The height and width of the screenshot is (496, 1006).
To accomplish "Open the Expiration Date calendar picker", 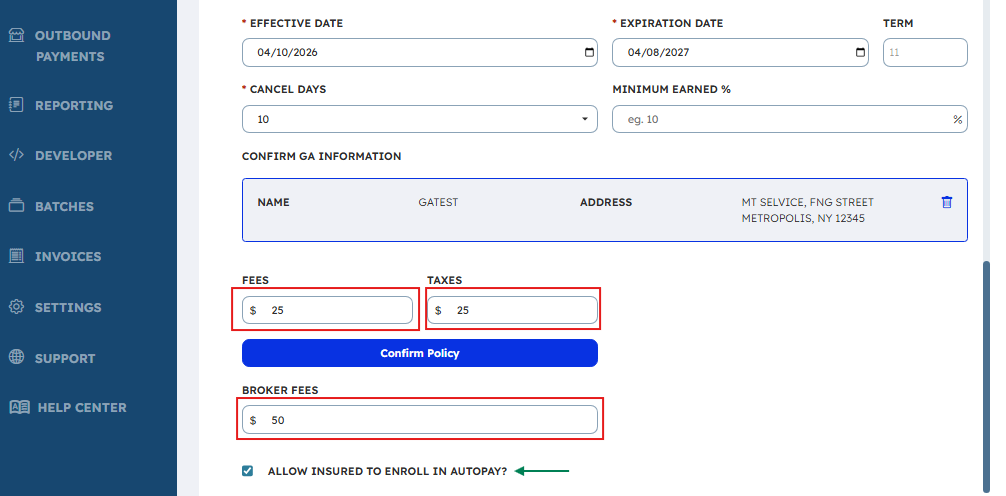I will point(861,53).
